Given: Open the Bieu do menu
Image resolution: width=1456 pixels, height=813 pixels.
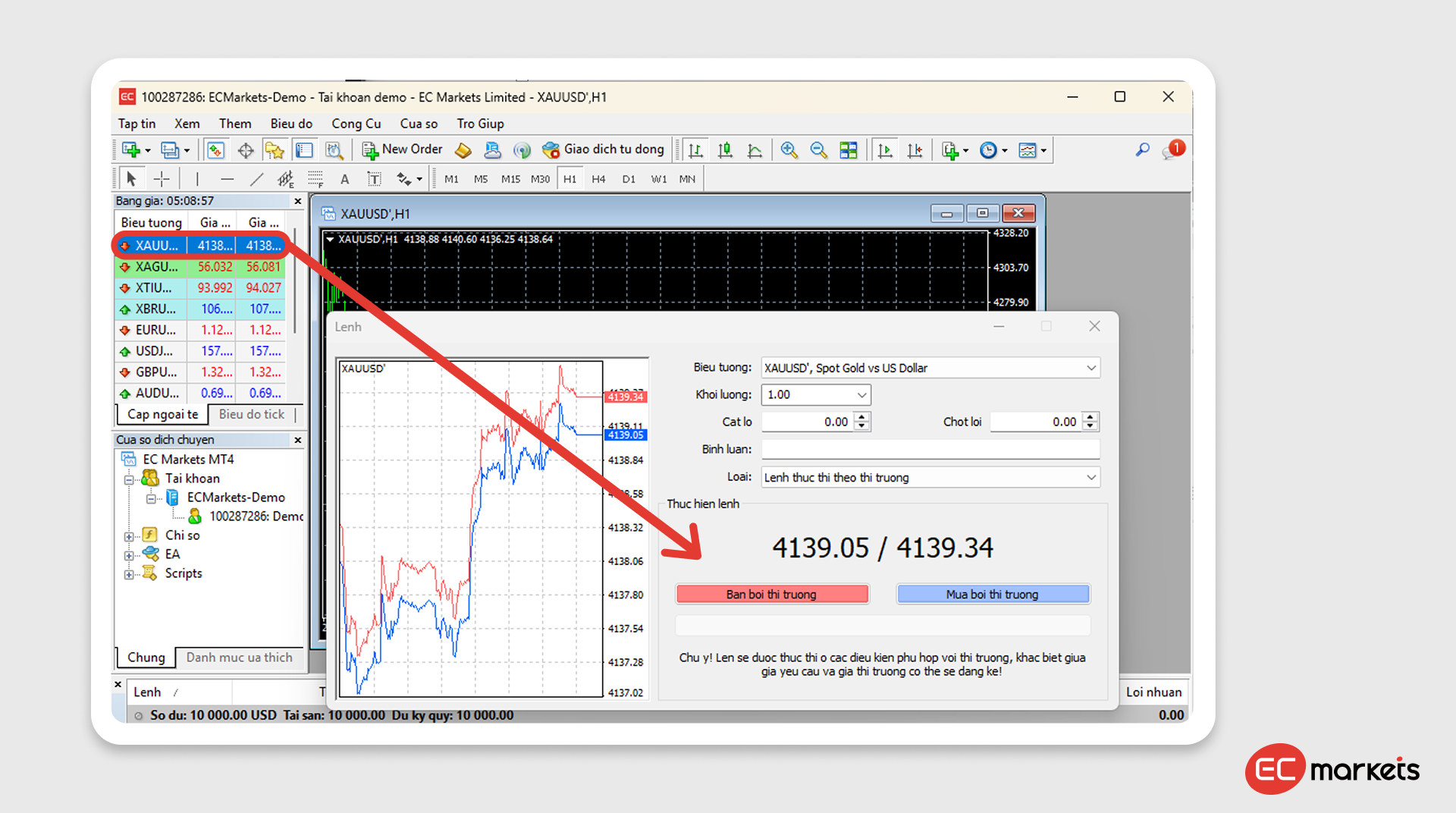Looking at the screenshot, I should (291, 124).
